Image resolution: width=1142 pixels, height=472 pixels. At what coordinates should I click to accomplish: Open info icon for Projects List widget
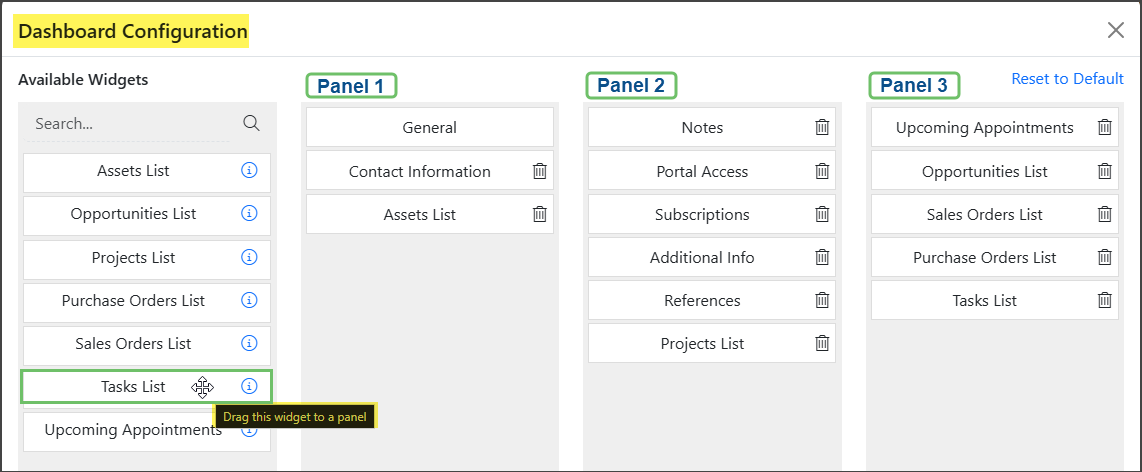pos(250,258)
